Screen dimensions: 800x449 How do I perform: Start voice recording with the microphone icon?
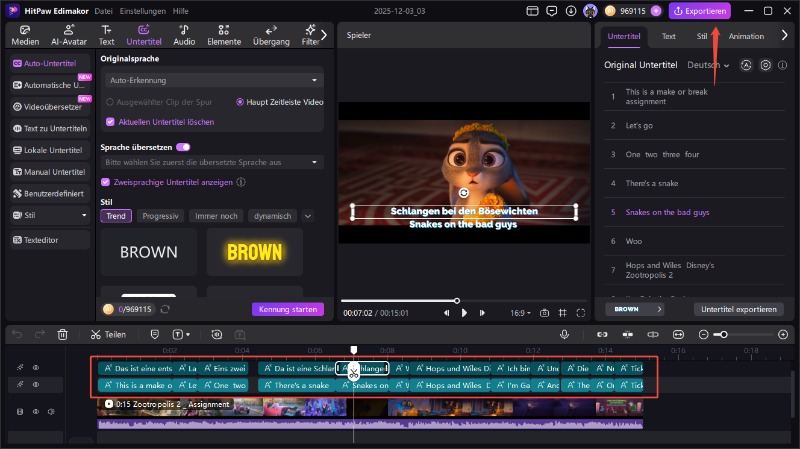[564, 335]
